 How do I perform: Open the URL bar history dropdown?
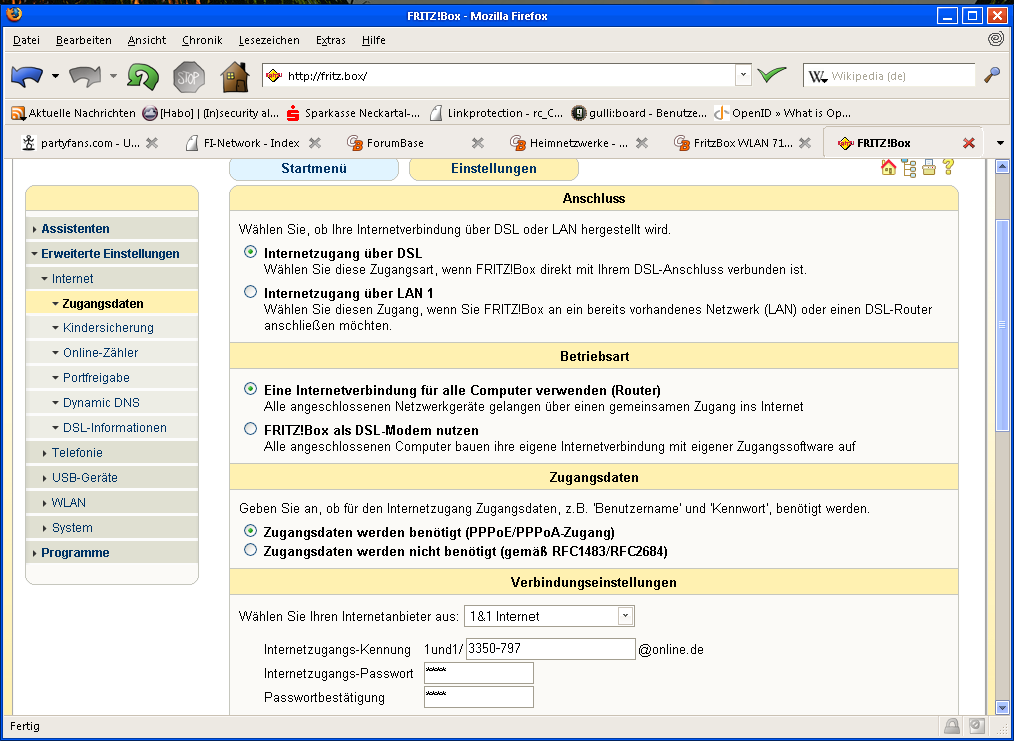pyautogui.click(x=743, y=75)
